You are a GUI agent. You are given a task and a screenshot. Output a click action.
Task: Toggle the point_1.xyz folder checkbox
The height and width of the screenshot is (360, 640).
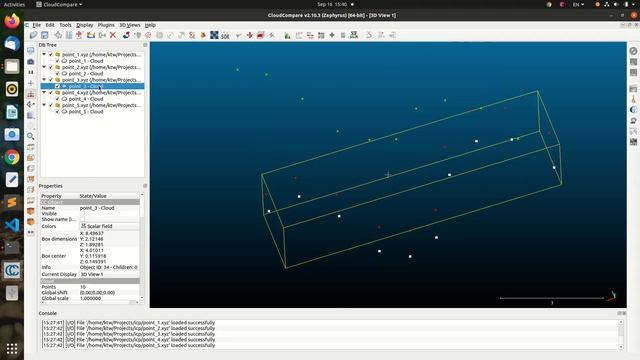click(51, 54)
